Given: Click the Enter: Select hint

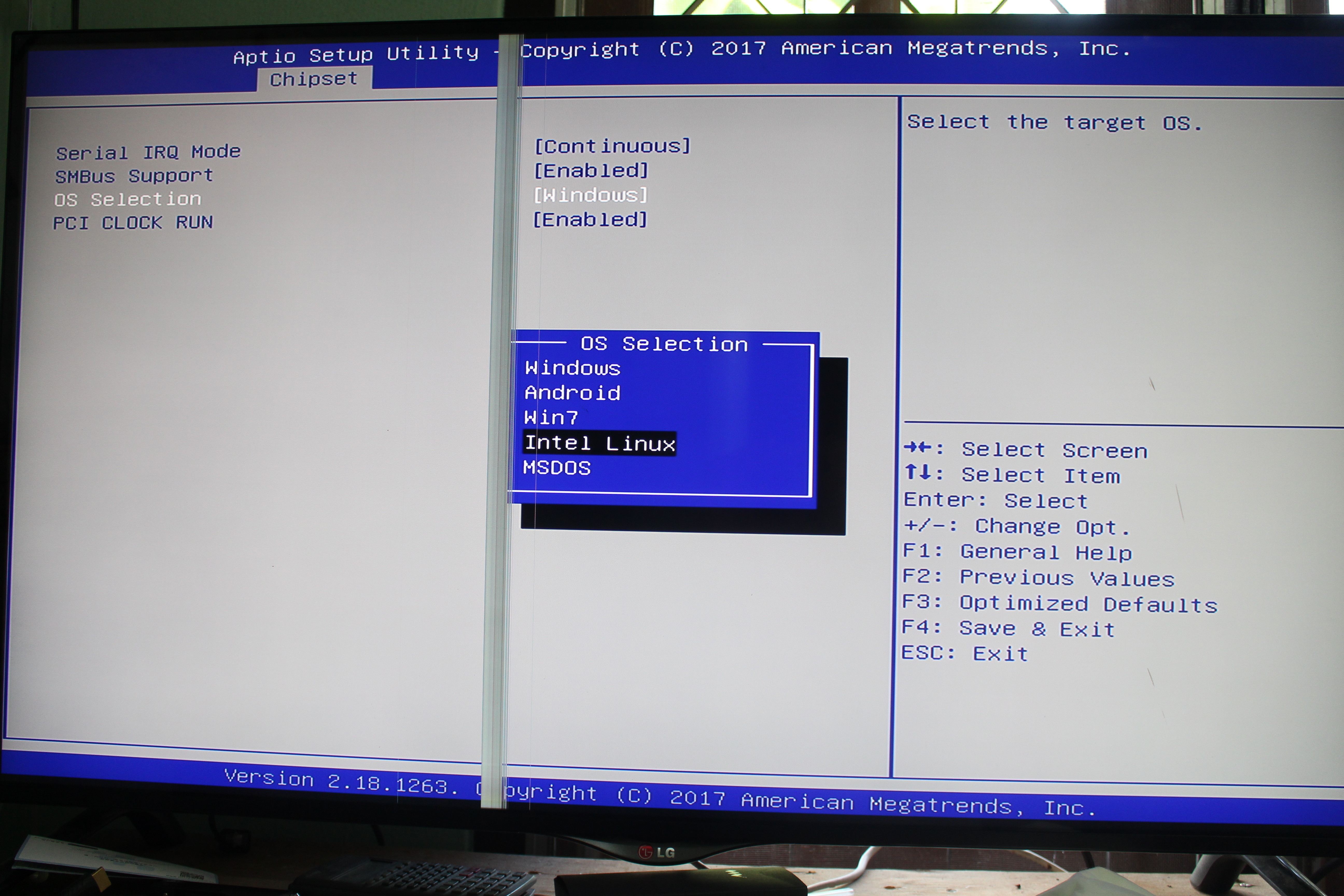Looking at the screenshot, I should 996,501.
